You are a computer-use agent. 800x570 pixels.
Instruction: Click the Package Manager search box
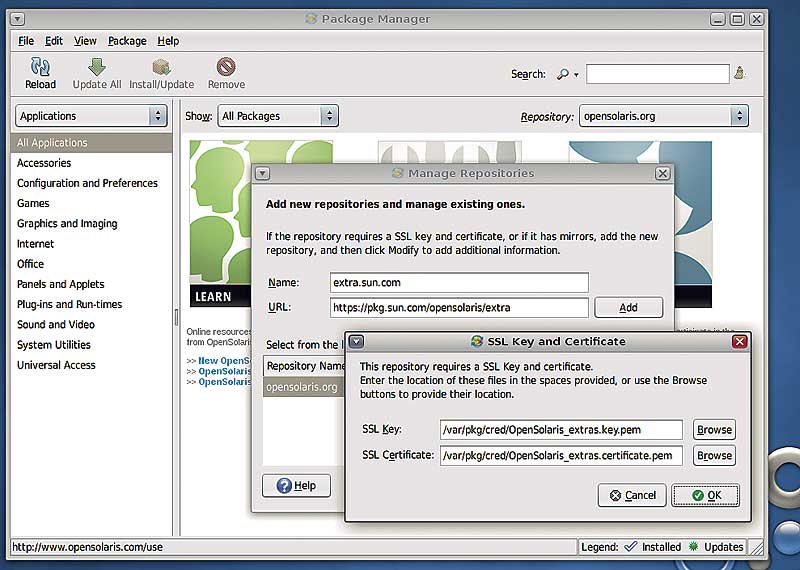point(658,74)
